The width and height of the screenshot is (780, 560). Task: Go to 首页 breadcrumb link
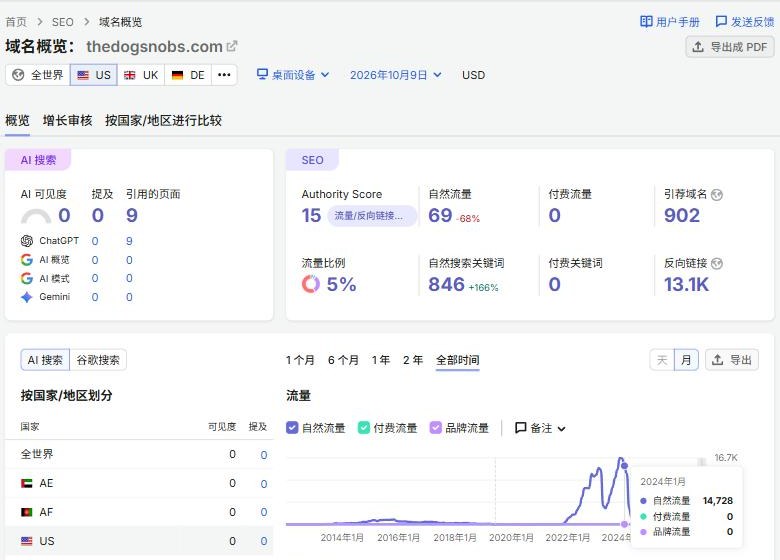click(x=16, y=22)
